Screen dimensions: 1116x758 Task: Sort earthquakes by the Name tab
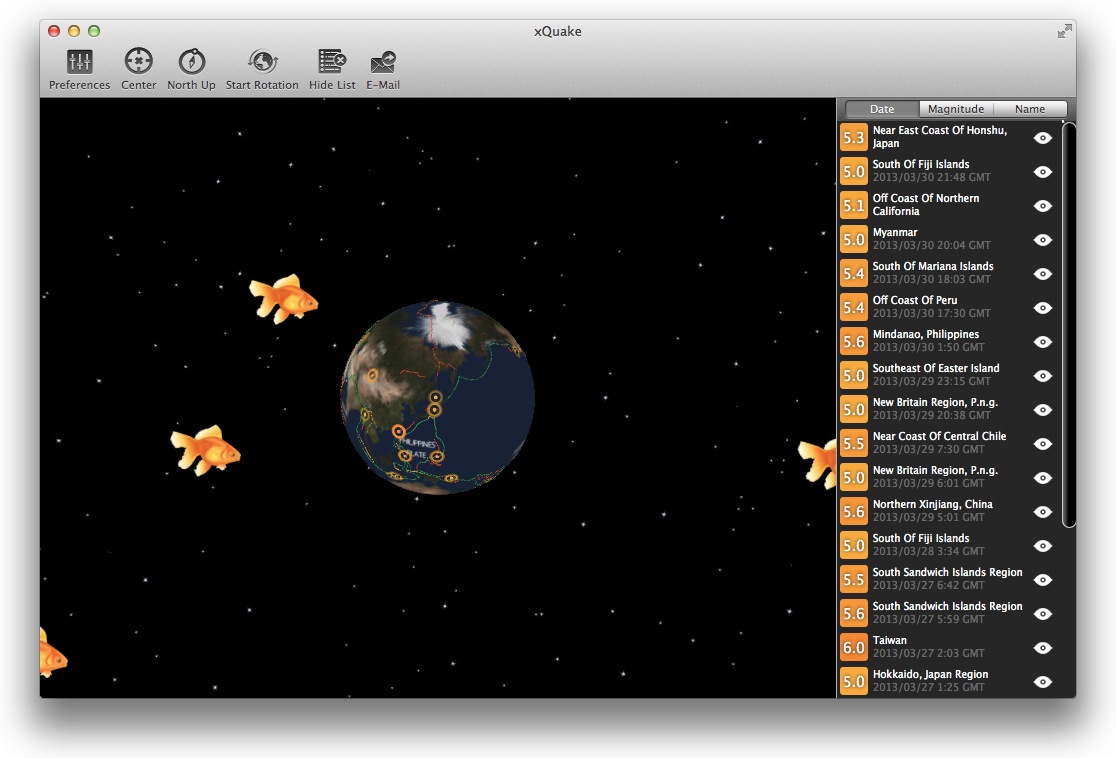pos(1030,109)
